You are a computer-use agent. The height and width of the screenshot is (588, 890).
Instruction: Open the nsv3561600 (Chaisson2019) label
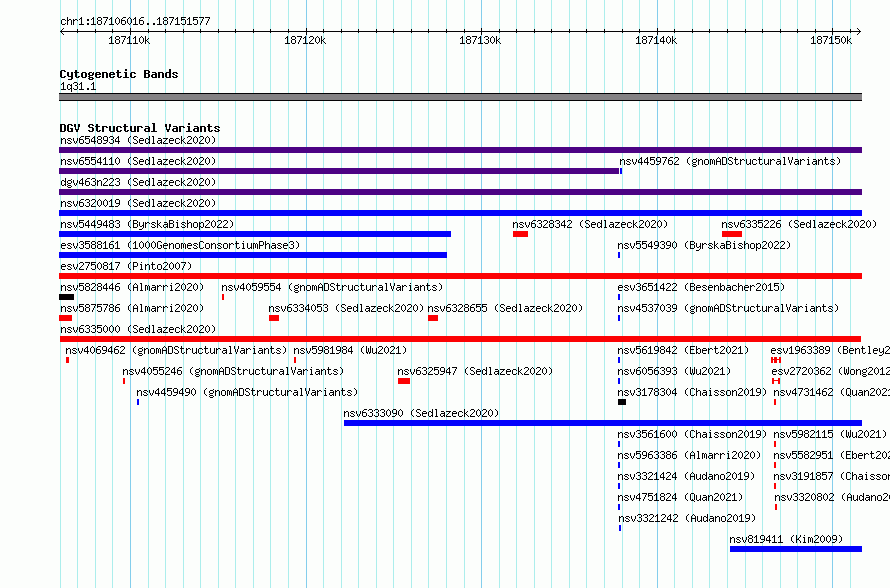[692, 434]
